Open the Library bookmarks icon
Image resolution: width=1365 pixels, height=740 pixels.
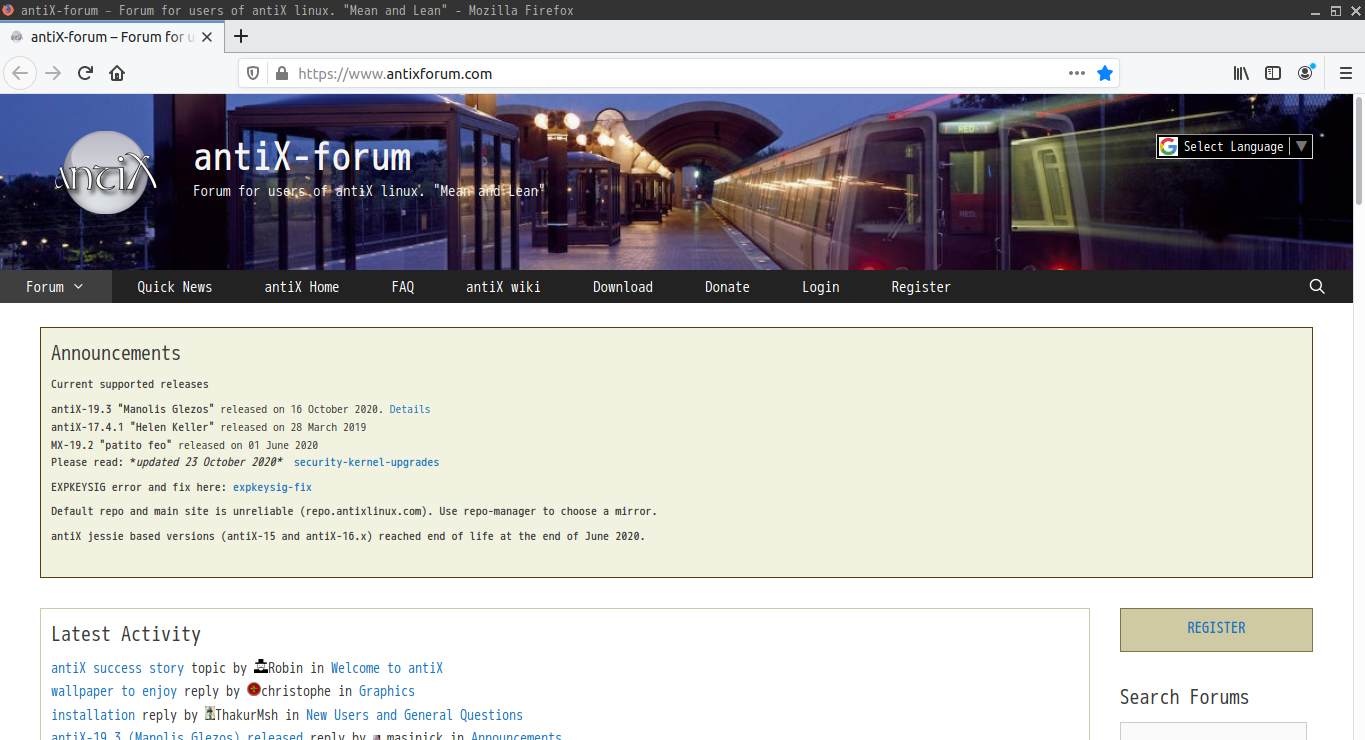click(1241, 73)
